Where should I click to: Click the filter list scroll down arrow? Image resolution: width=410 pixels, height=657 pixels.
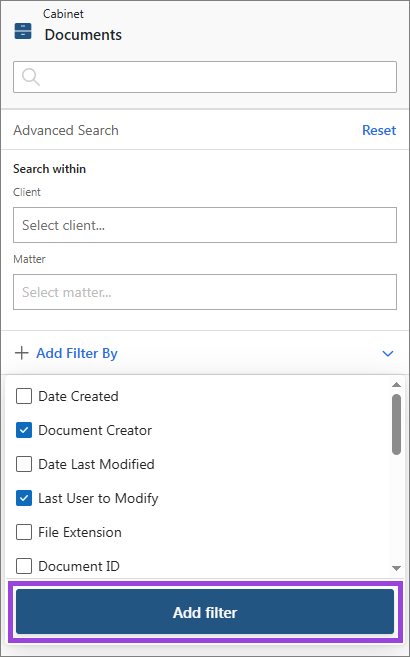pos(396,568)
